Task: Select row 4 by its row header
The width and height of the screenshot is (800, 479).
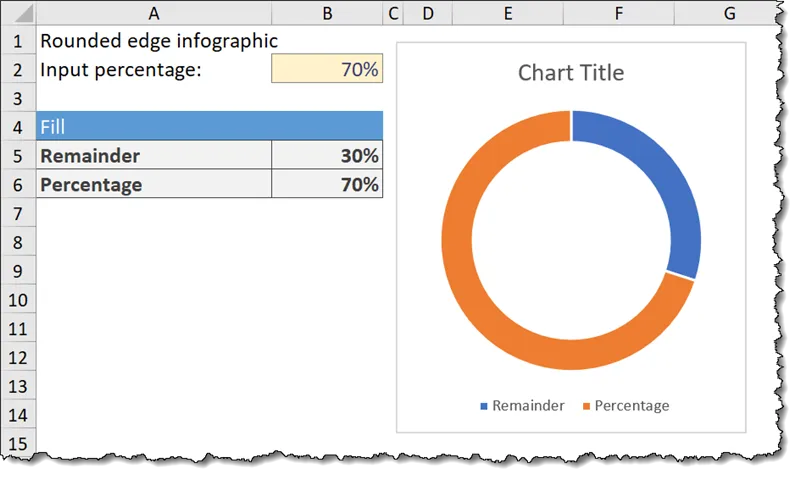Action: (17, 126)
